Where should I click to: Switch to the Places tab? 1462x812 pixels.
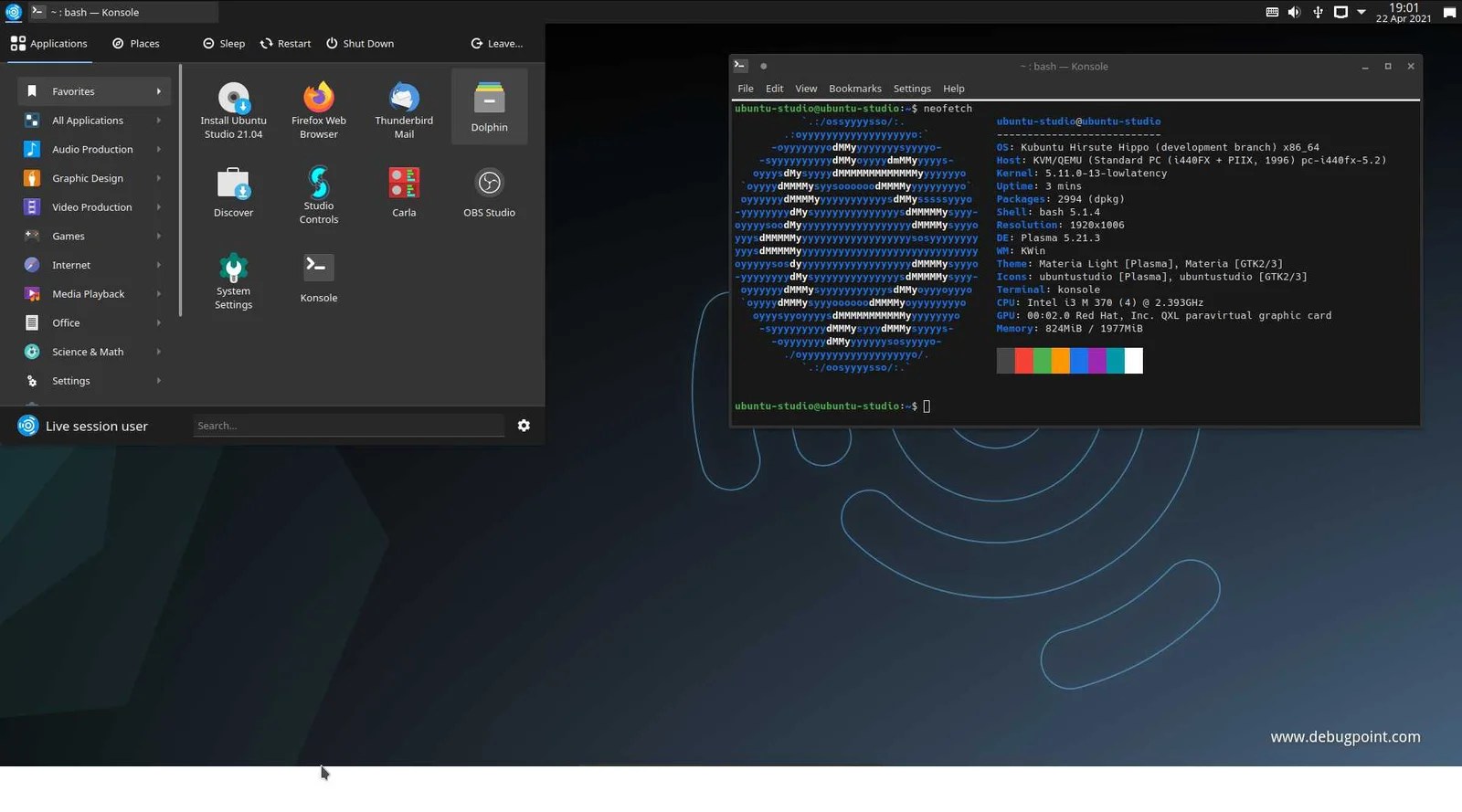click(x=135, y=43)
